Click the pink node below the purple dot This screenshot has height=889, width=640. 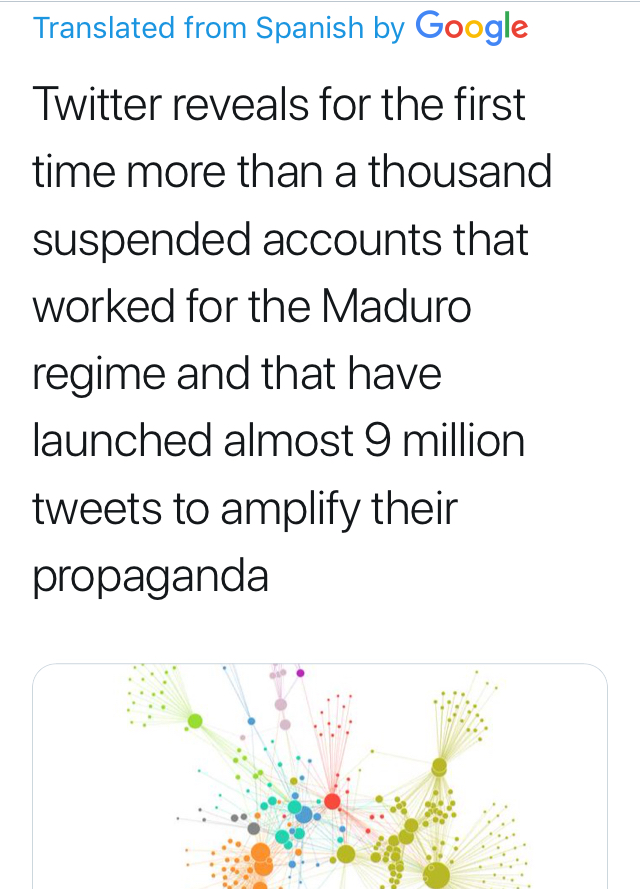pos(281,704)
